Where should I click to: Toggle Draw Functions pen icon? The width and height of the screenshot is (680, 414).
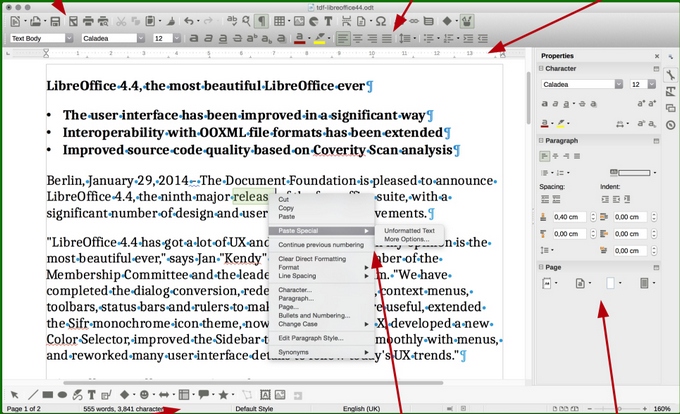coord(468,21)
